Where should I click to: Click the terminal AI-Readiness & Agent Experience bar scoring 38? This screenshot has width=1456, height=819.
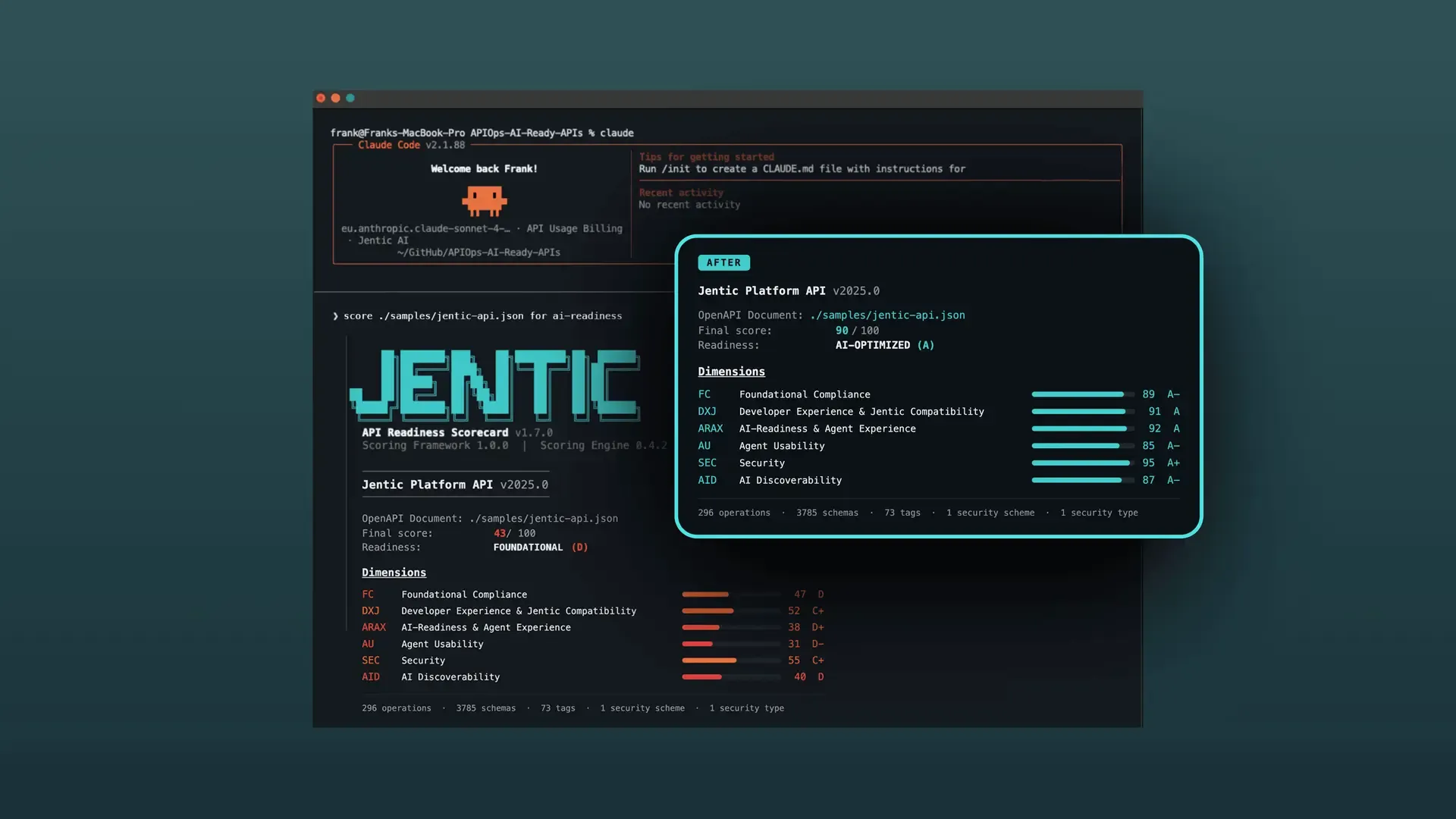731,627
